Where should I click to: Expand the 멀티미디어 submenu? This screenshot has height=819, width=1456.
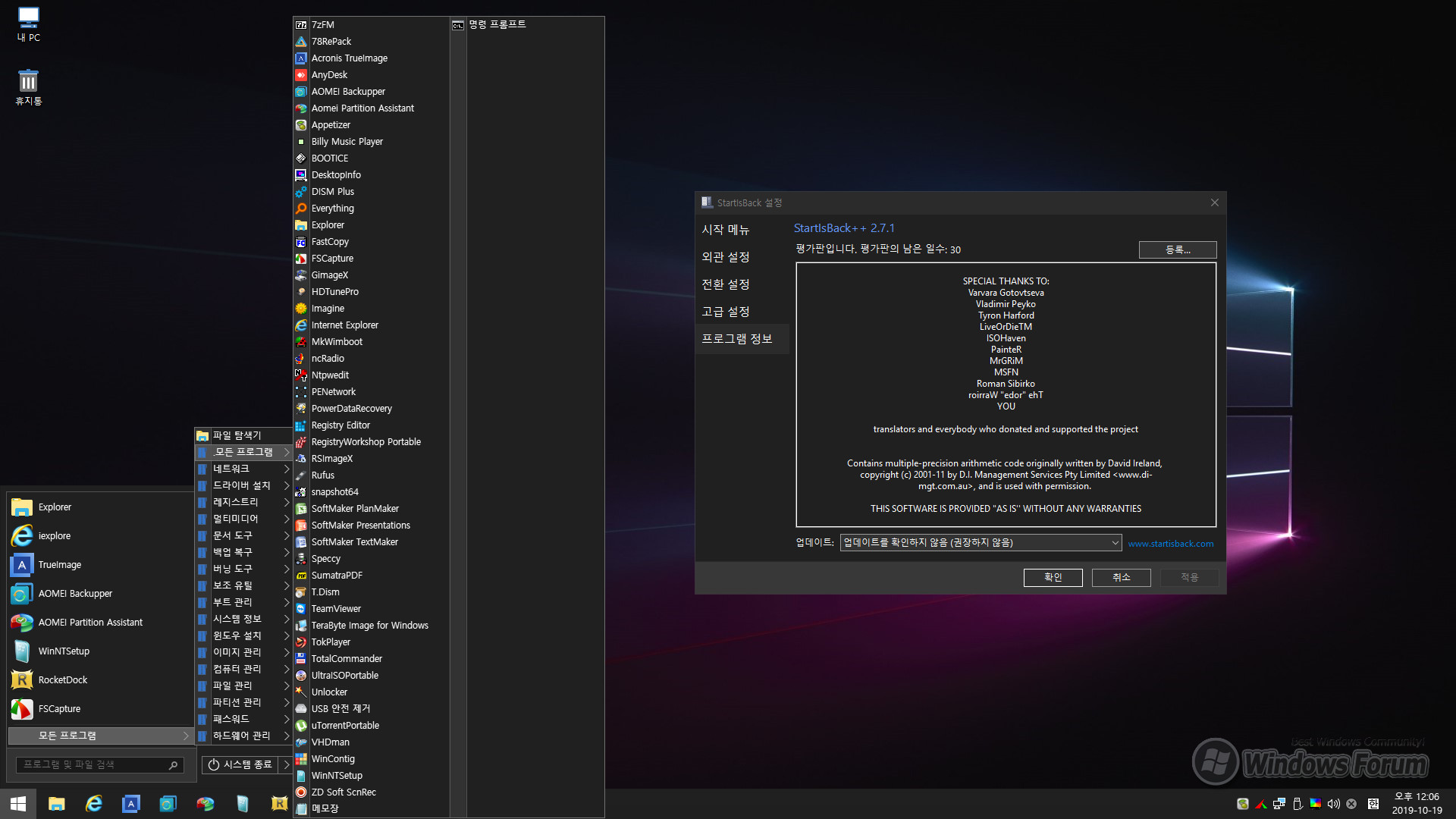click(243, 519)
